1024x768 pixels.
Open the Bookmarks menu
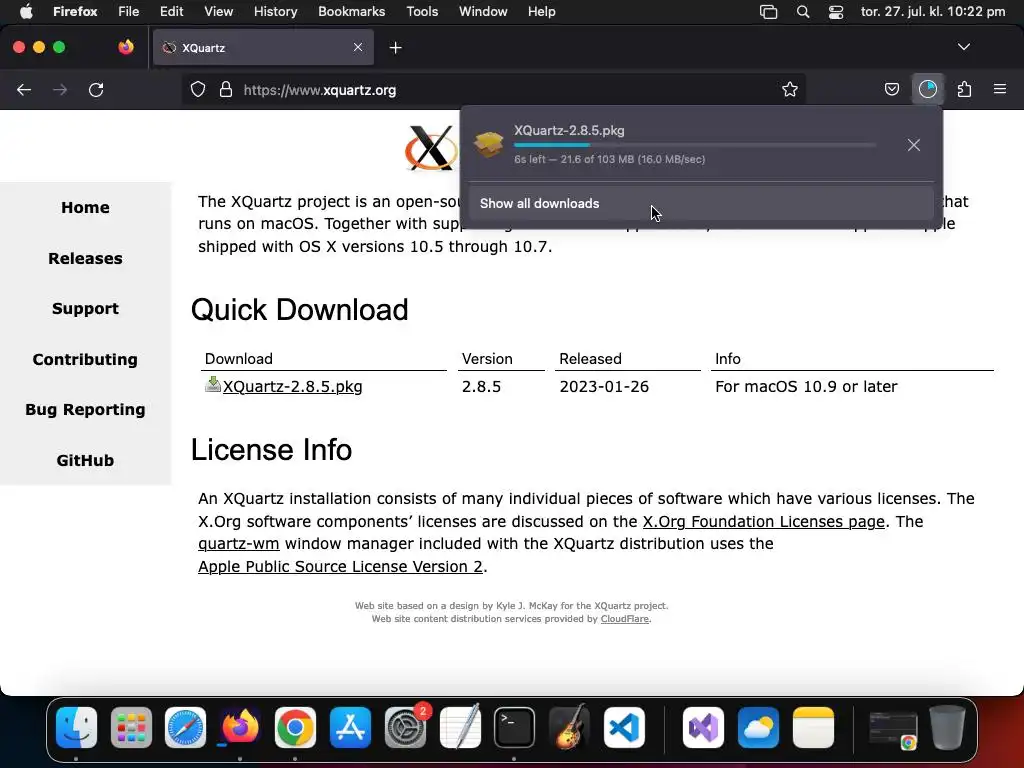tap(351, 12)
